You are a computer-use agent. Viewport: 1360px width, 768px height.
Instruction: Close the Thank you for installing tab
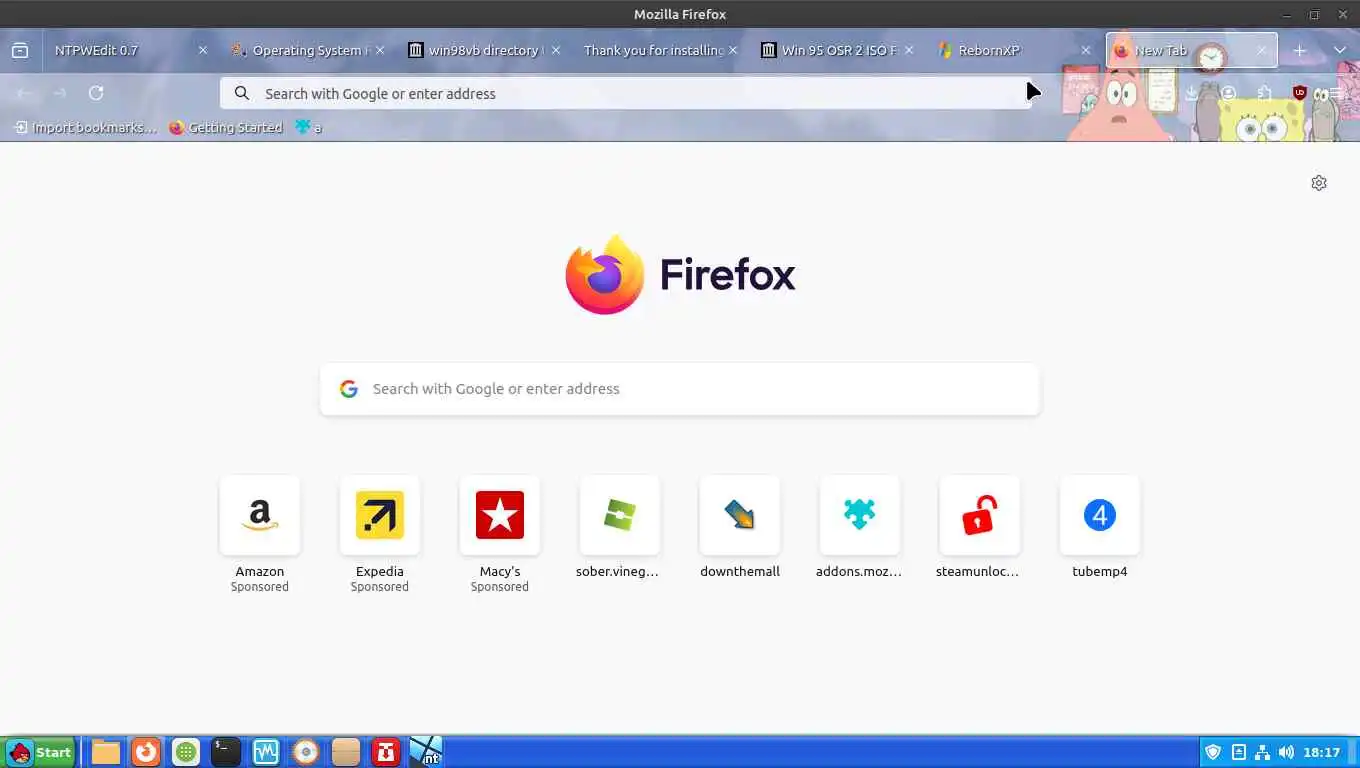click(733, 50)
